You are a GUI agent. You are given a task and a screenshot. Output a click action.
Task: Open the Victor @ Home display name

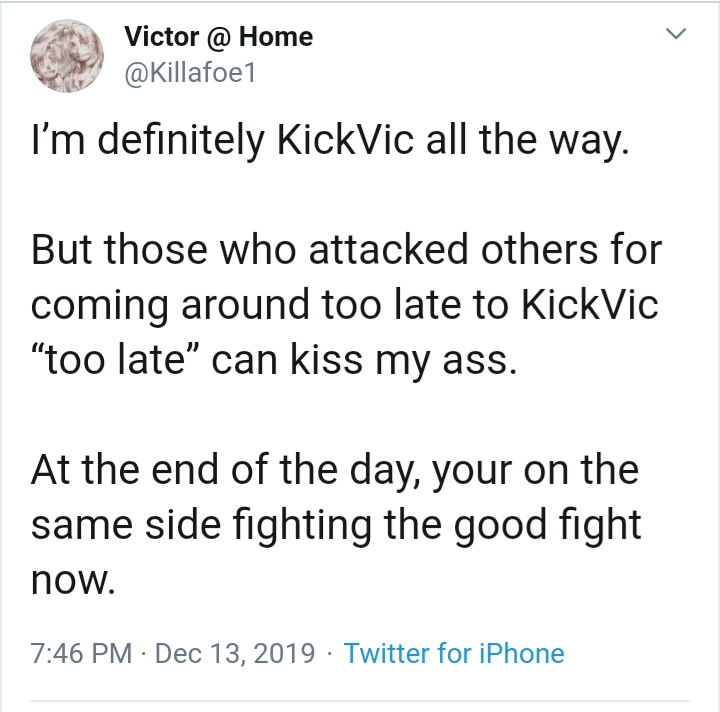click(x=219, y=37)
